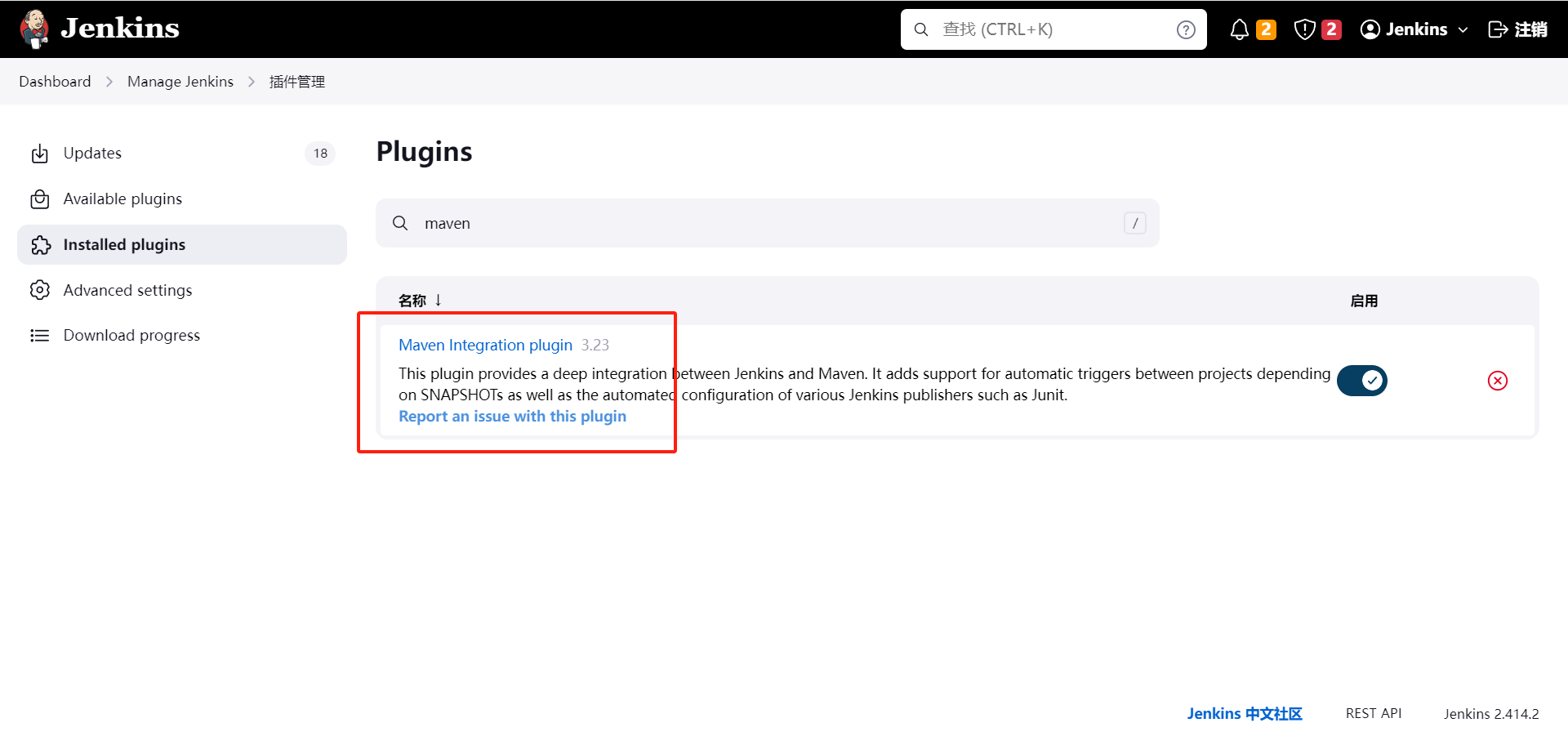Go to Manage Jenkins breadcrumb
1568x745 pixels.
[180, 82]
